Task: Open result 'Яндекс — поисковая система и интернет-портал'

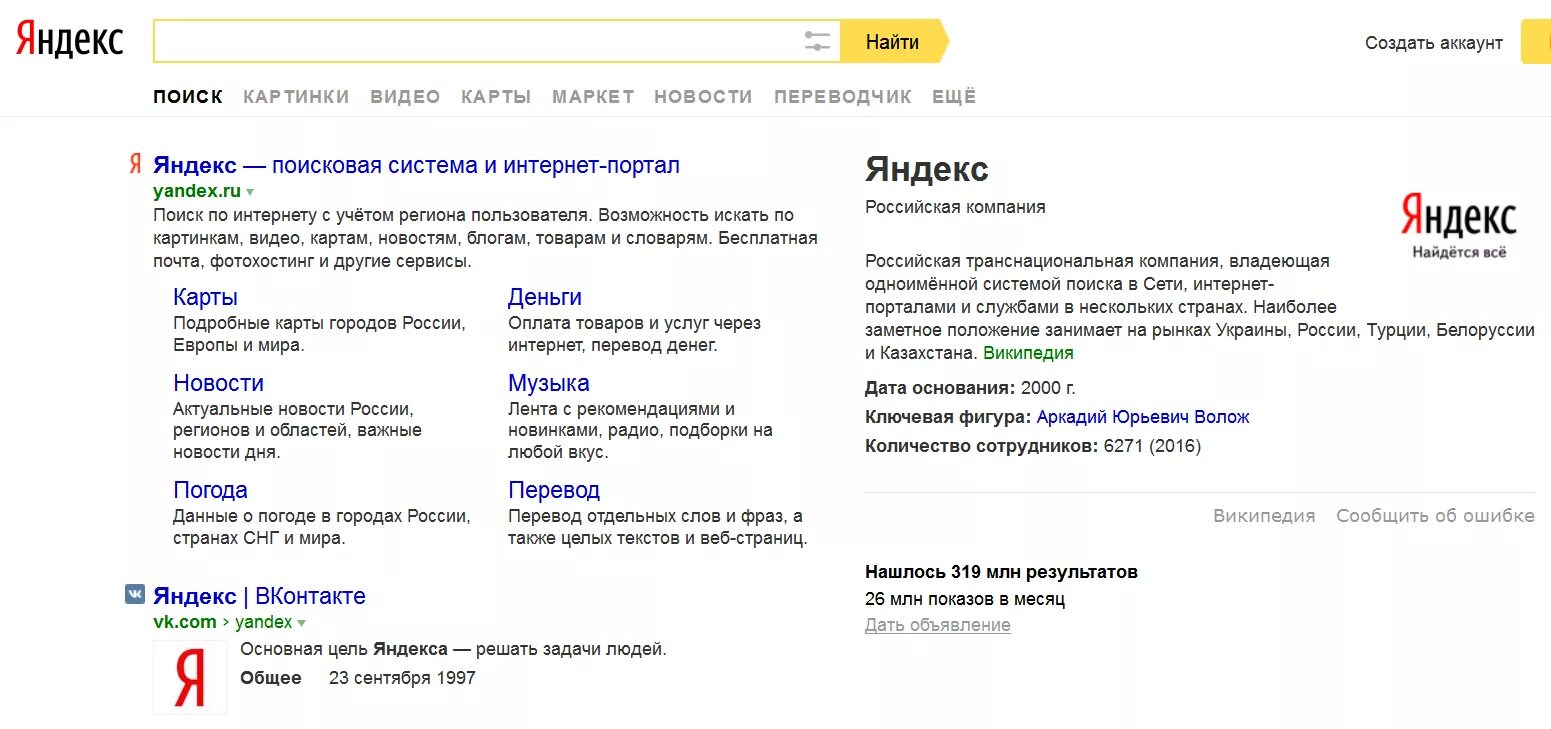Action: click(x=416, y=165)
